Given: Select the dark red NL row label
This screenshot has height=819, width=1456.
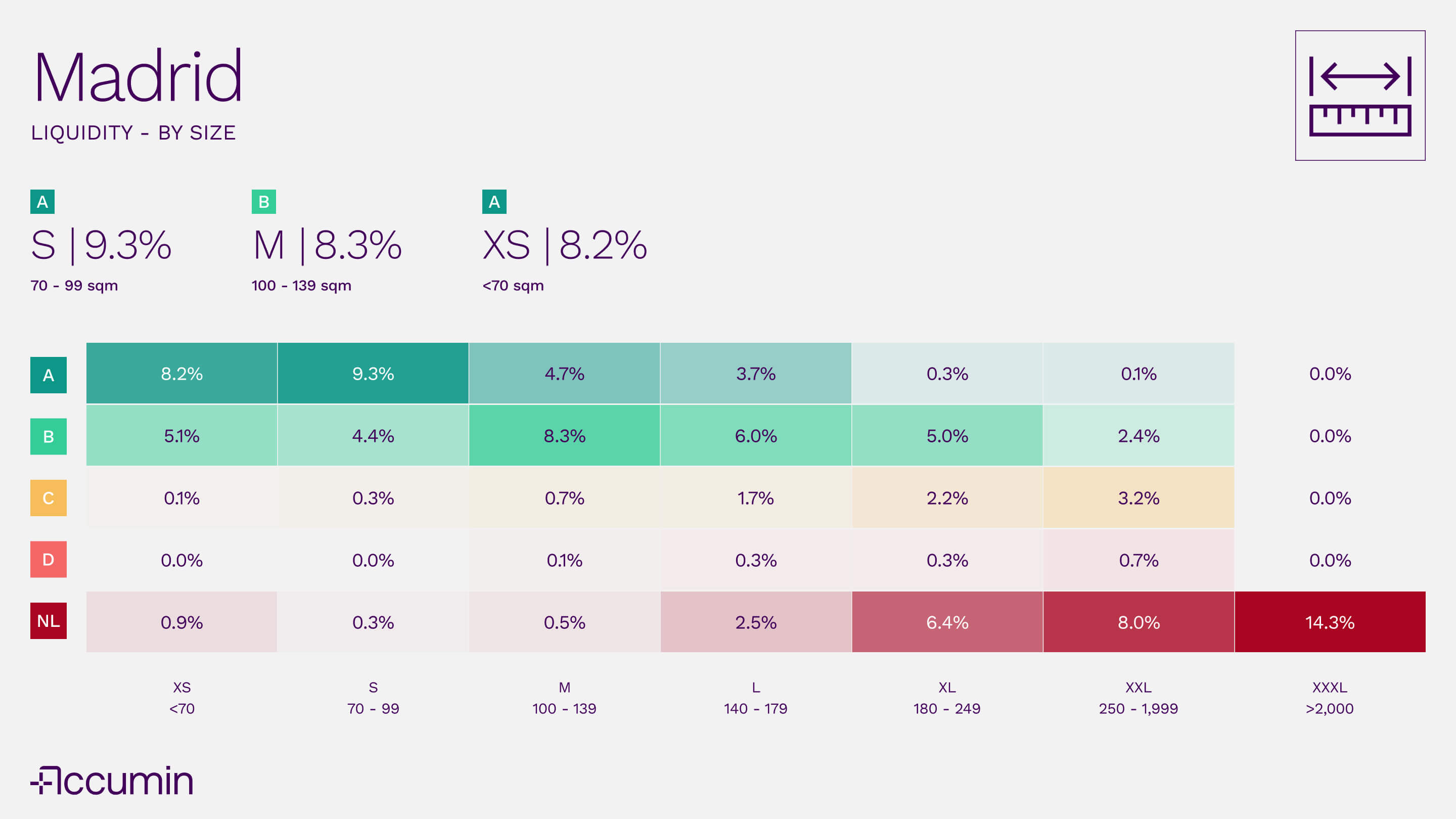Looking at the screenshot, I should click(x=49, y=621).
